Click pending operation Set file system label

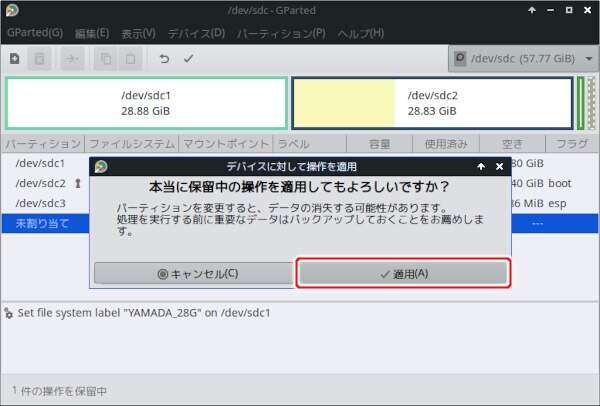click(x=144, y=313)
